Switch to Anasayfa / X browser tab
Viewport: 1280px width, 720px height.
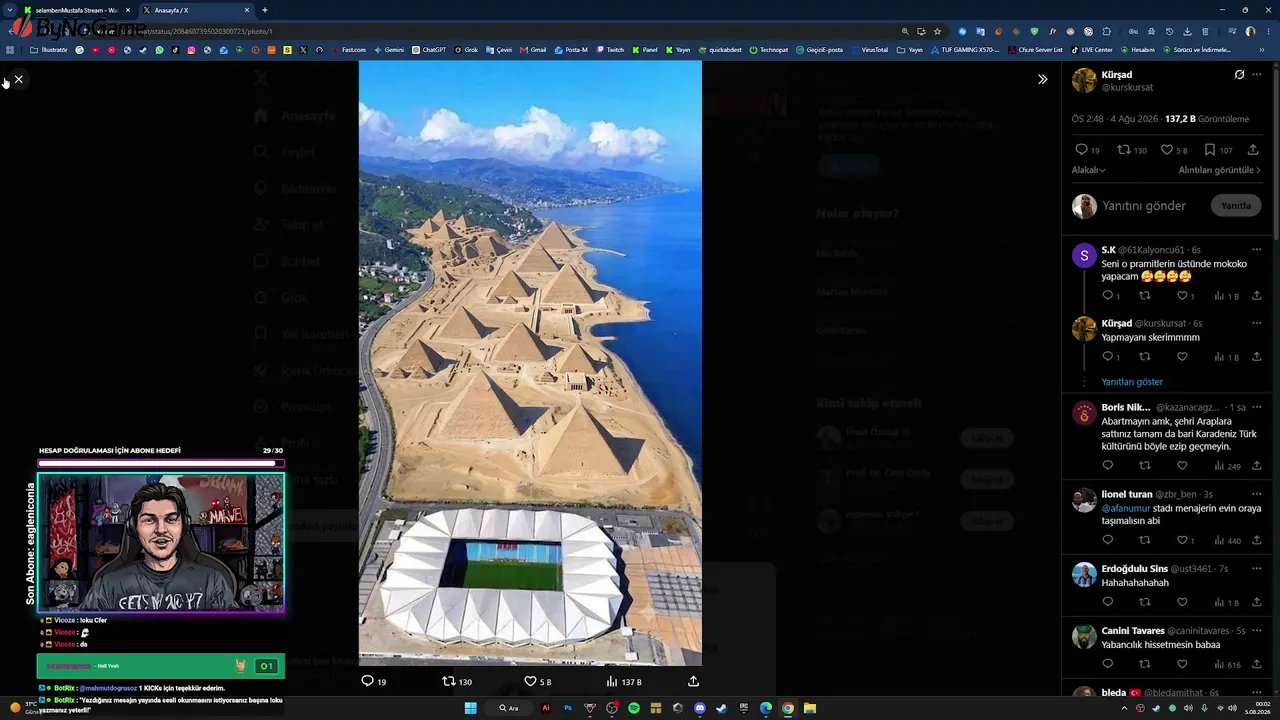(x=195, y=10)
